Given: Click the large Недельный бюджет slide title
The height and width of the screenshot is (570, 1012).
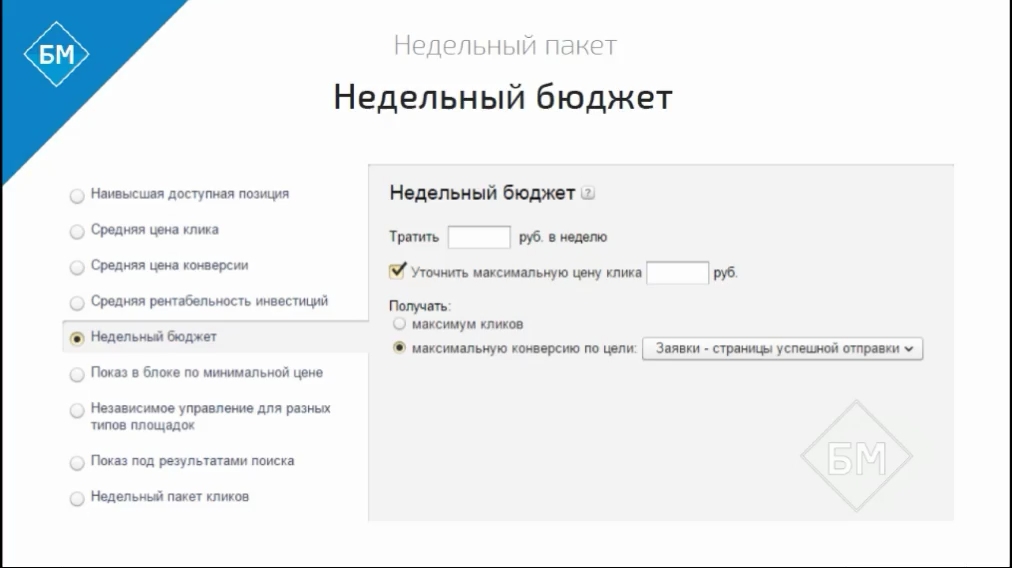Looking at the screenshot, I should pos(503,97).
